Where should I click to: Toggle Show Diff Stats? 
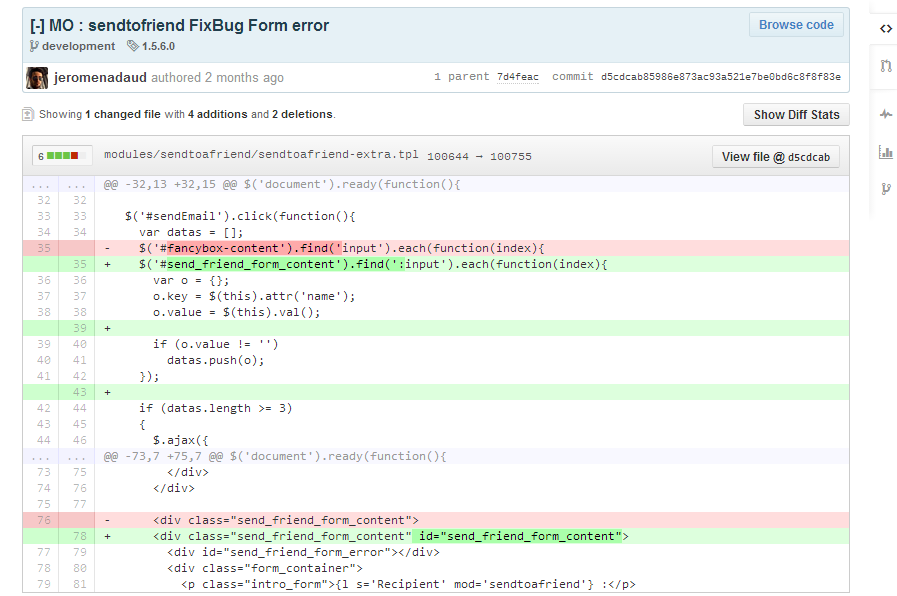point(795,115)
